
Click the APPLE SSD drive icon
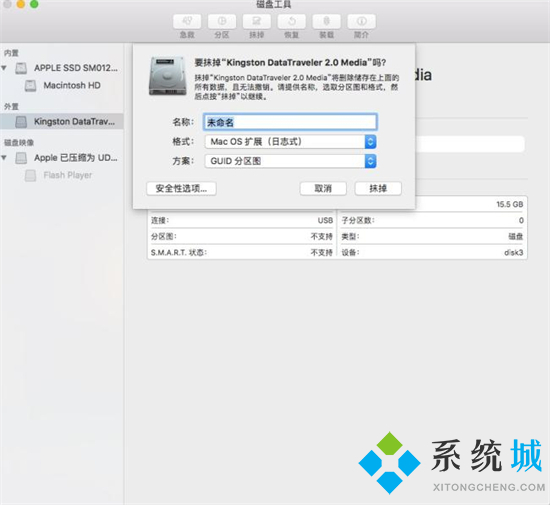[21, 68]
